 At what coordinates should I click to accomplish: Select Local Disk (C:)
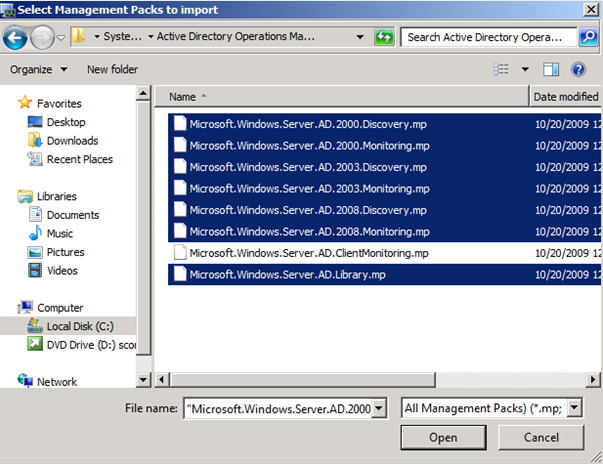click(x=80, y=326)
